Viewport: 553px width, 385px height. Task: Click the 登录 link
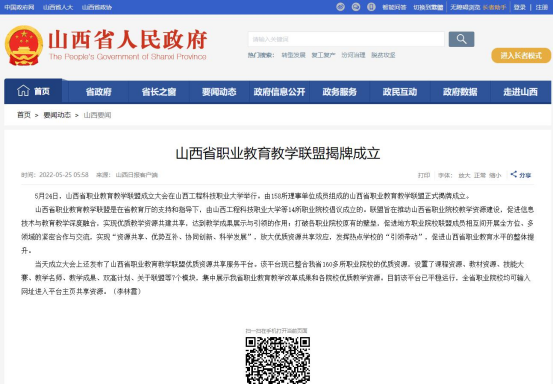[x=519, y=7]
